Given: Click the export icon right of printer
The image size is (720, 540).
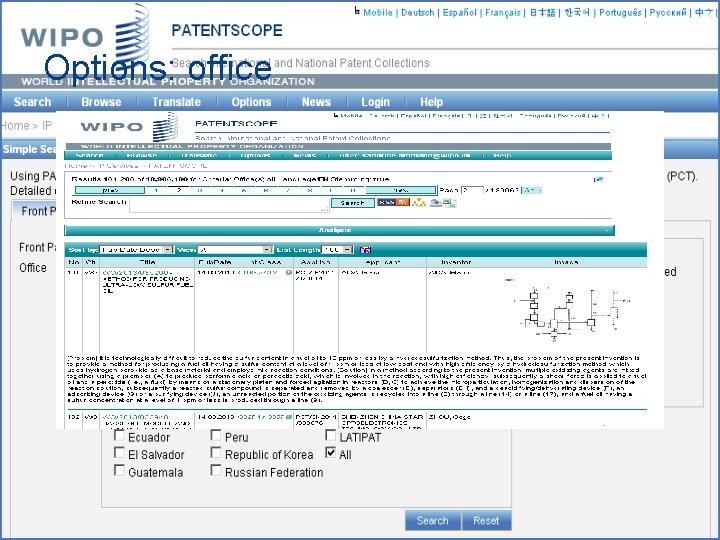Looking at the screenshot, I should 450,203.
